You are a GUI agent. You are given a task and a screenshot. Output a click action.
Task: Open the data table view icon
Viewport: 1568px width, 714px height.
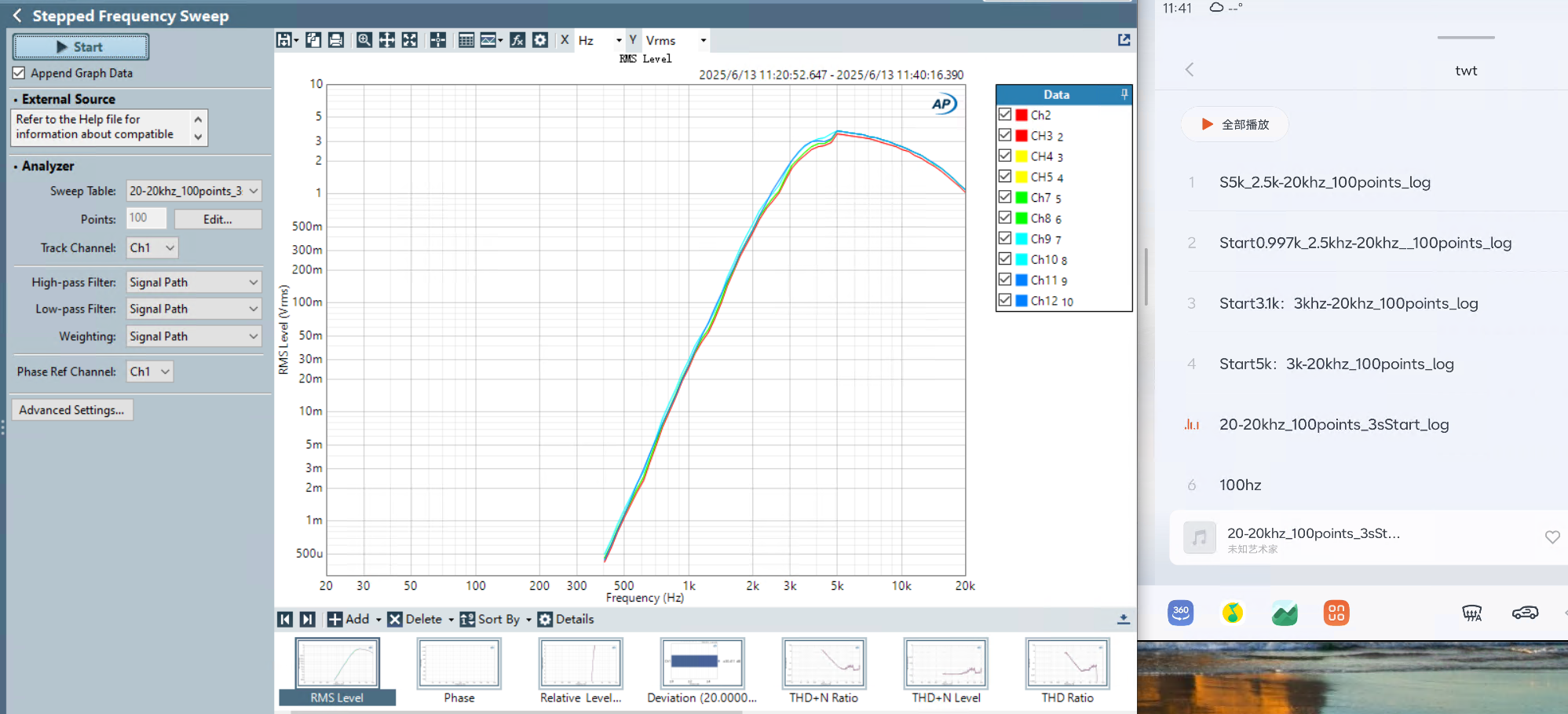click(x=466, y=40)
